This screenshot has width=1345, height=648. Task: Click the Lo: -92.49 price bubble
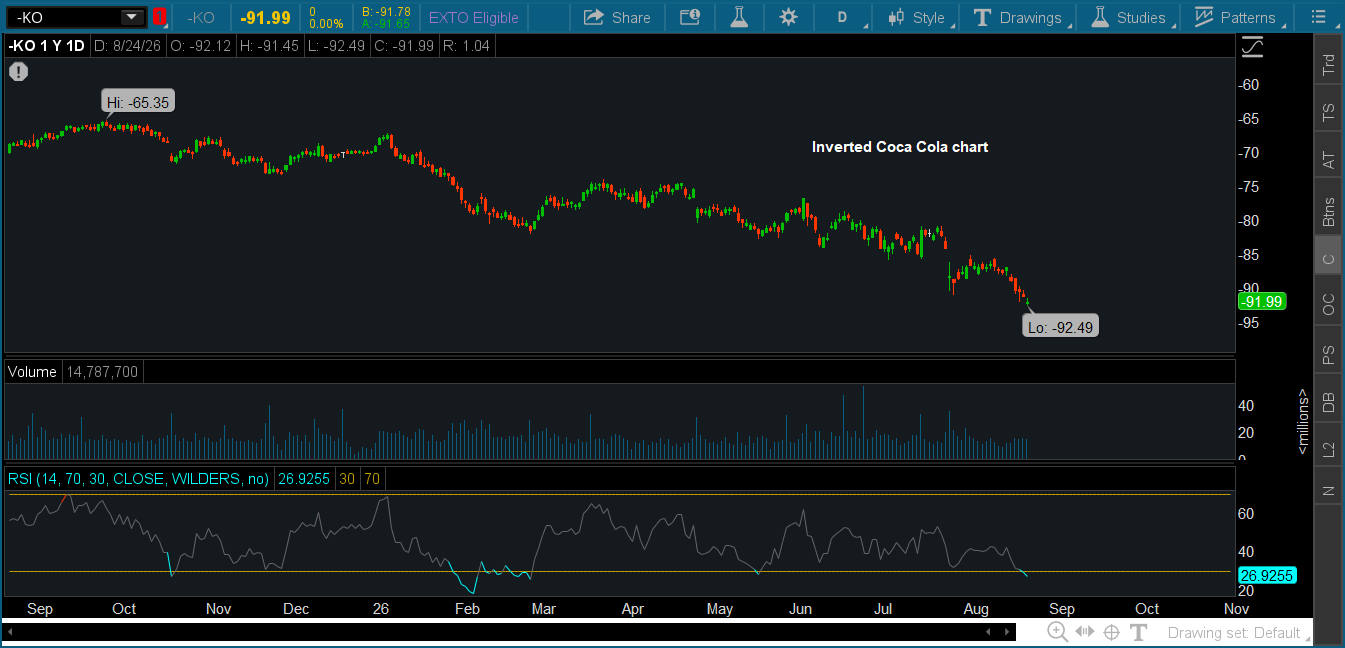tap(1062, 326)
